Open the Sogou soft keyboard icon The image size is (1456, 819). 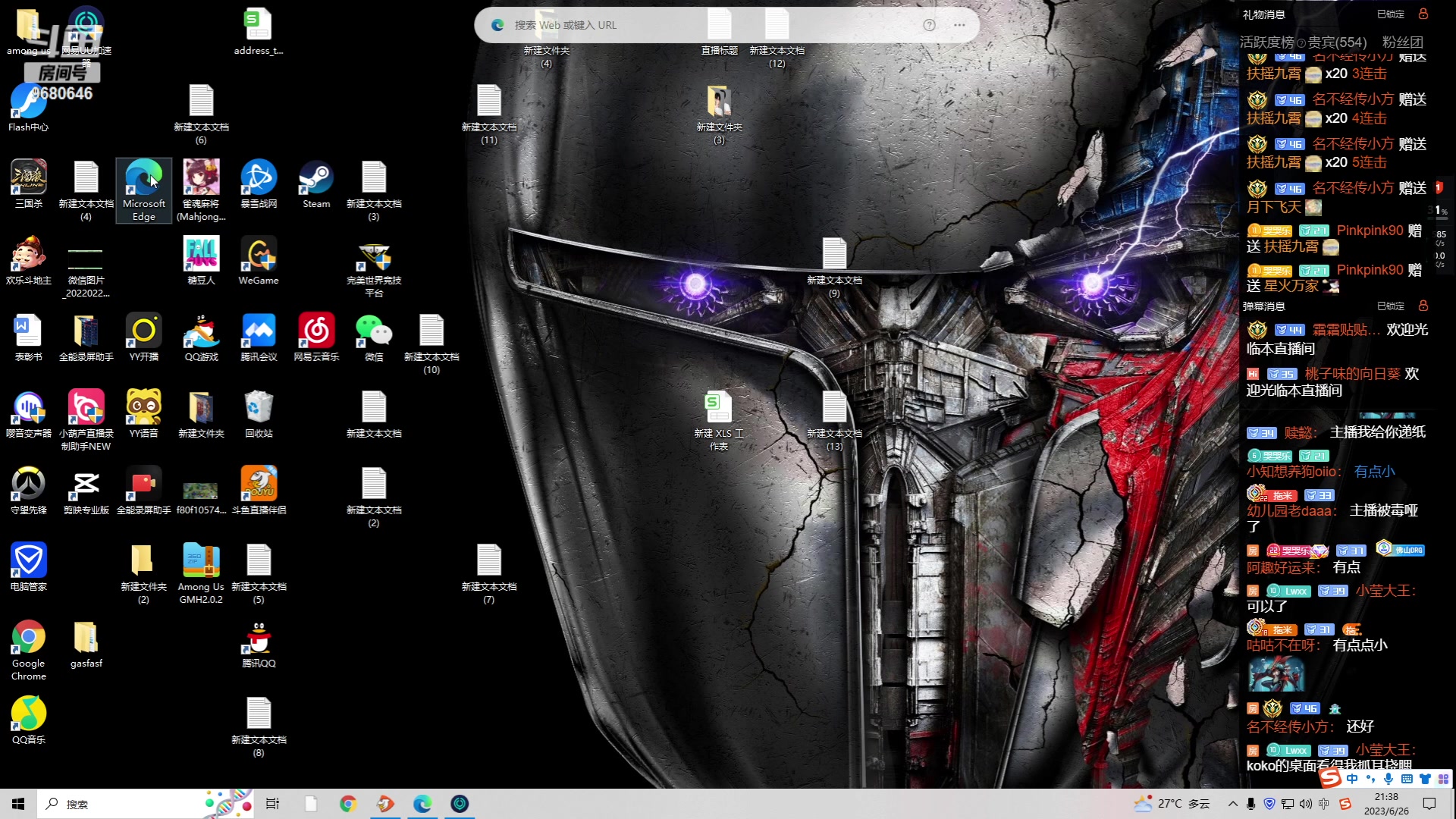tap(1407, 779)
